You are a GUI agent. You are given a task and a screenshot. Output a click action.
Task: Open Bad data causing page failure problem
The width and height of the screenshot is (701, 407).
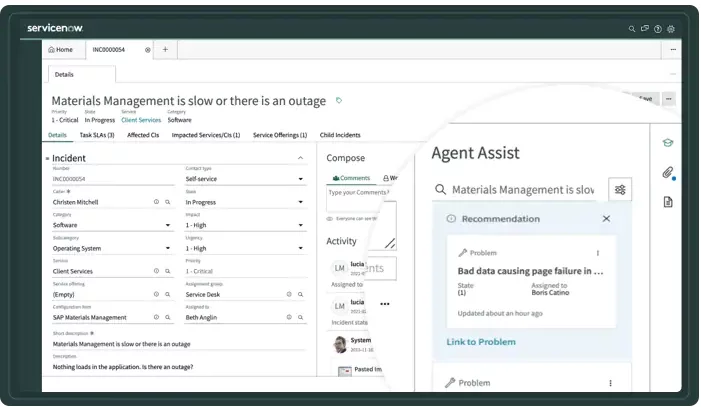coord(530,271)
